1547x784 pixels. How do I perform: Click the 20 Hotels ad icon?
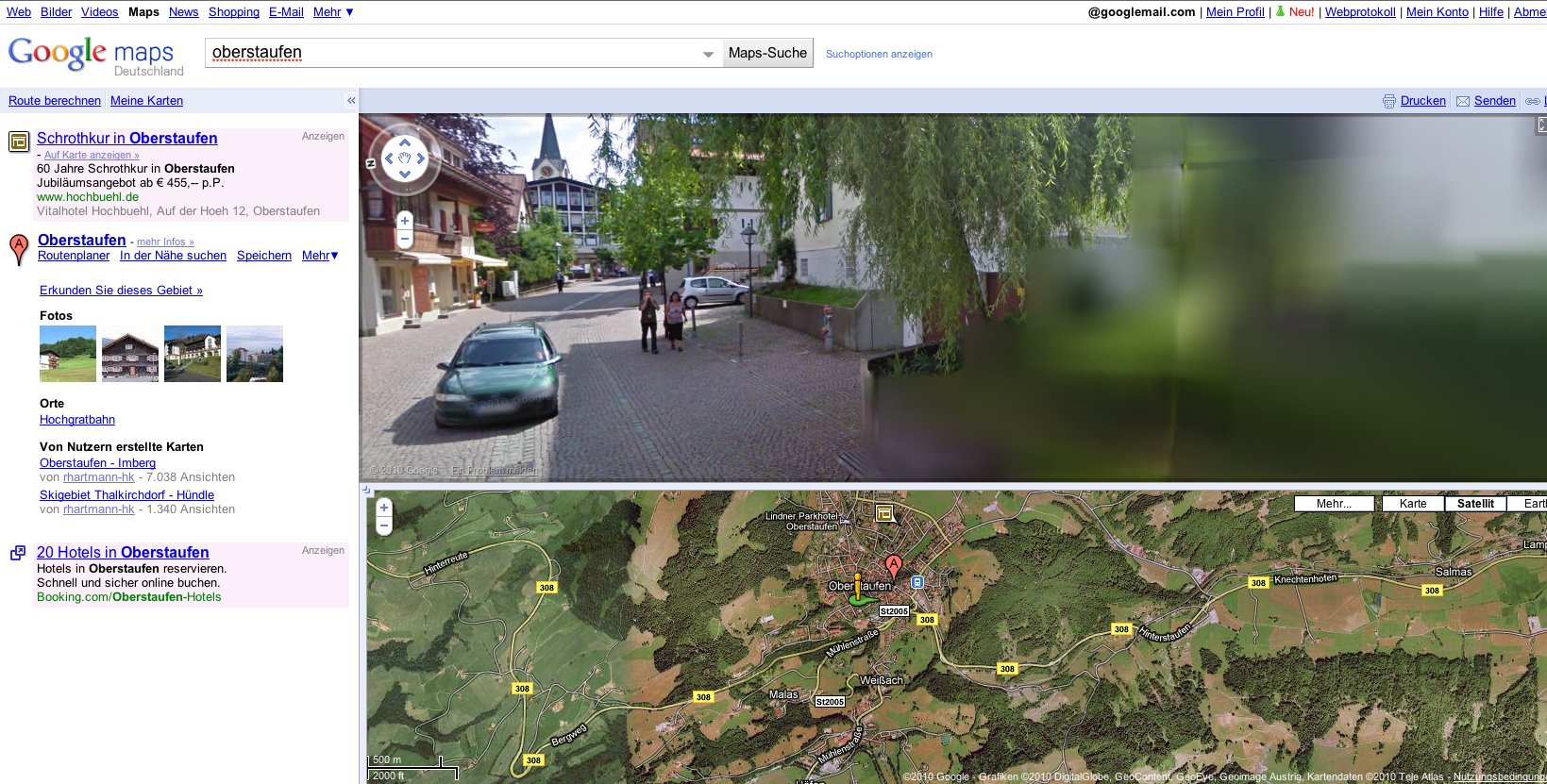[x=18, y=553]
